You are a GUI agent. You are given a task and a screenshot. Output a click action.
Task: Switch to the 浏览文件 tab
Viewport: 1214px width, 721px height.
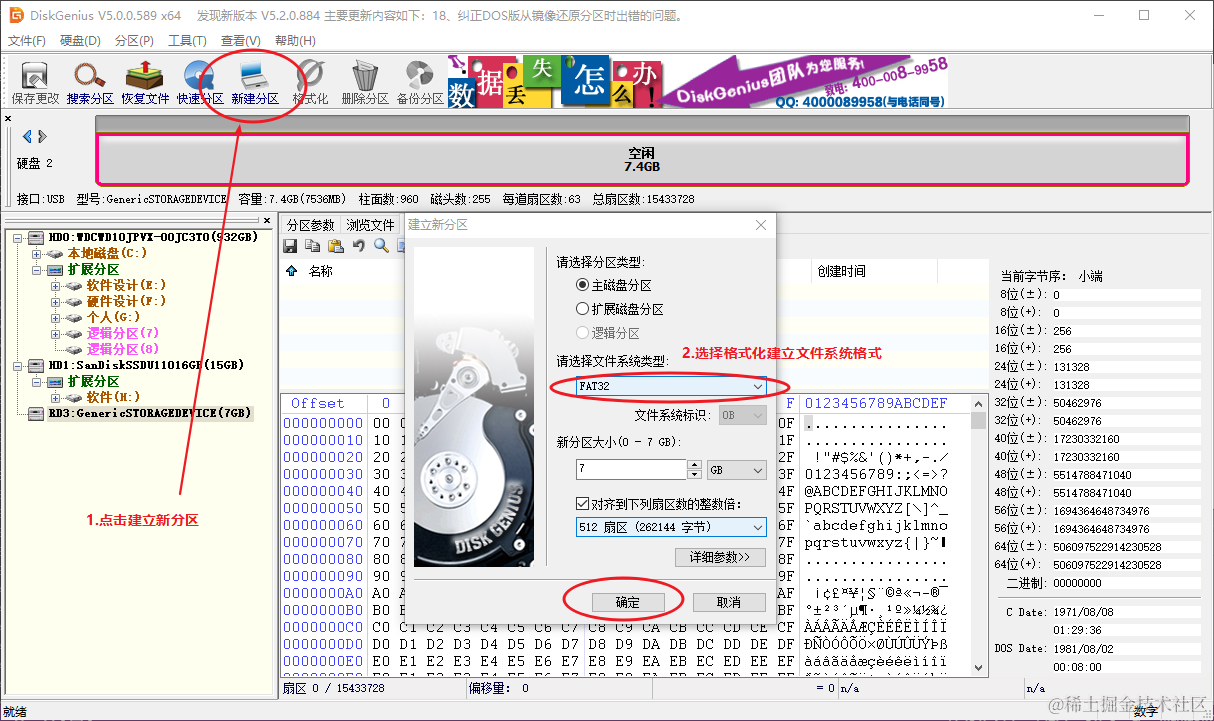coord(371,225)
